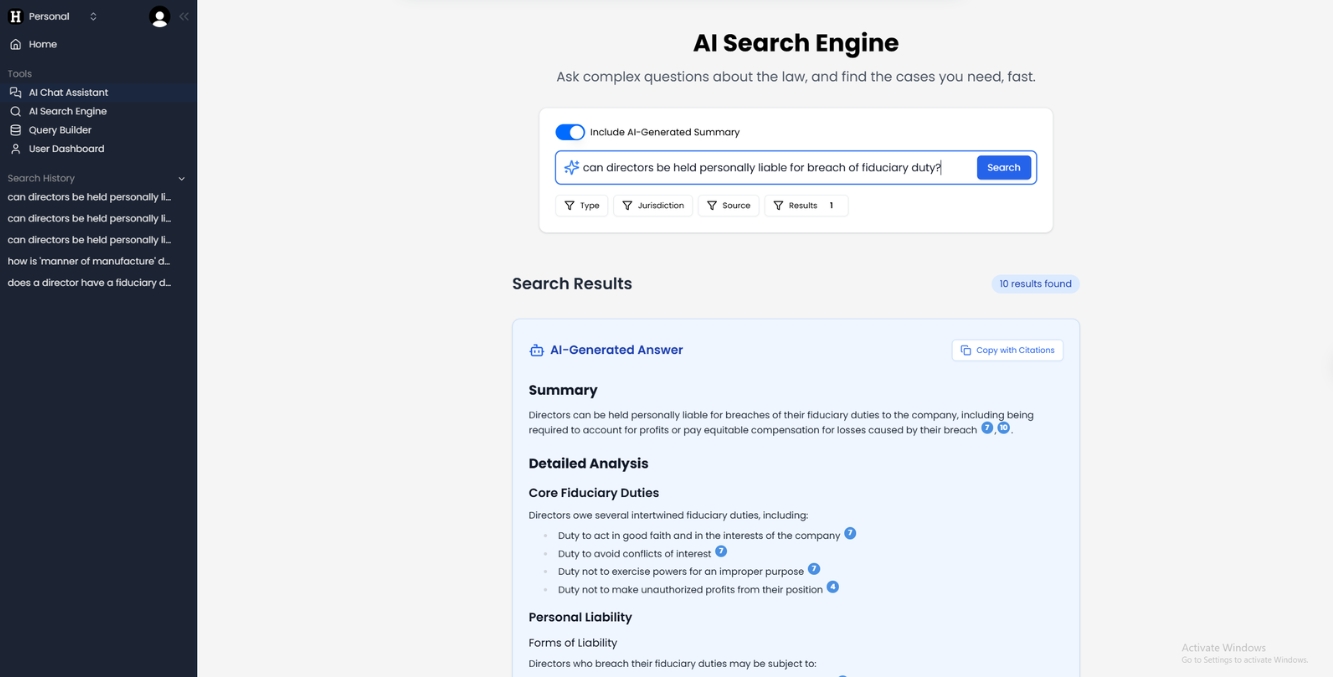Click citation badge 10 in Summary

point(1004,428)
